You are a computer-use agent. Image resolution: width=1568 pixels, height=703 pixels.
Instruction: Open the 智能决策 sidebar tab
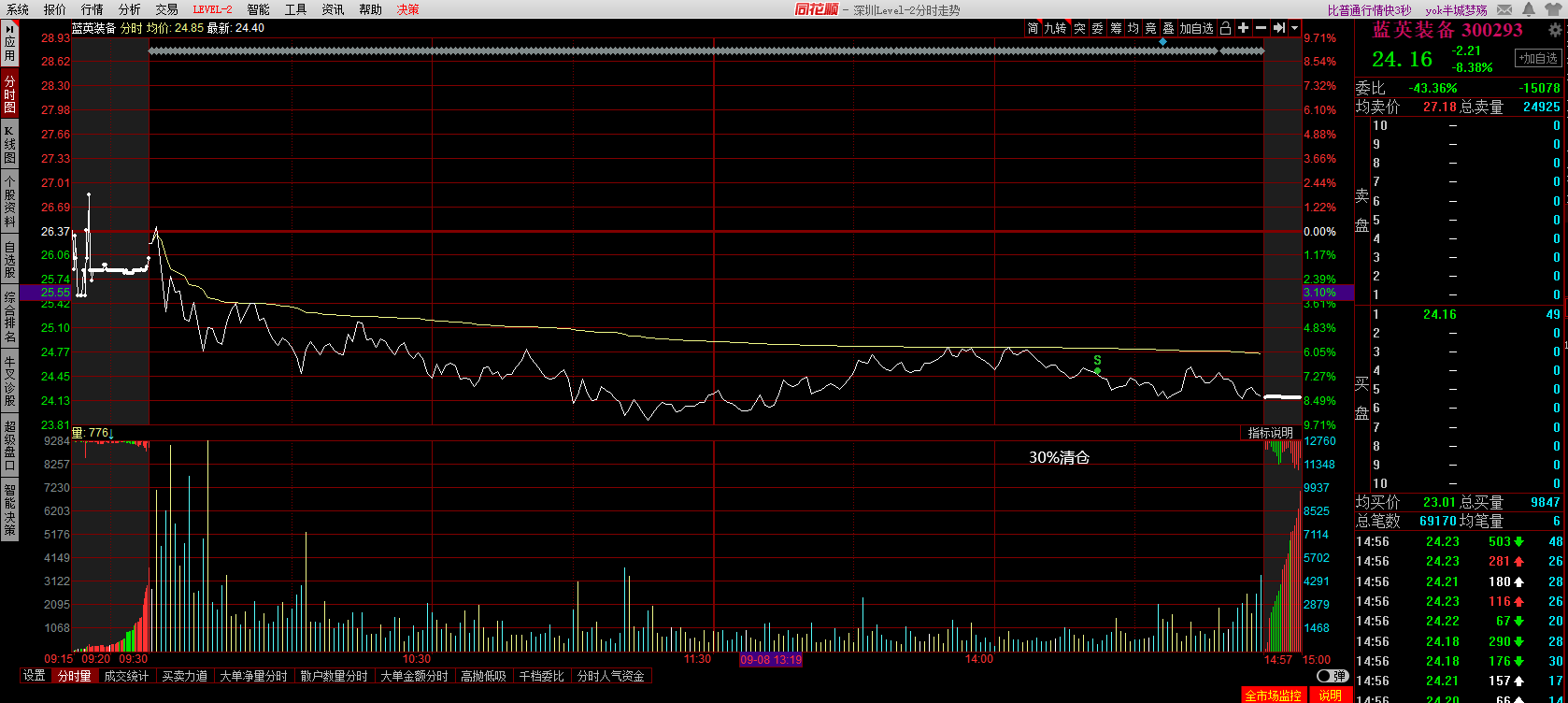point(9,509)
